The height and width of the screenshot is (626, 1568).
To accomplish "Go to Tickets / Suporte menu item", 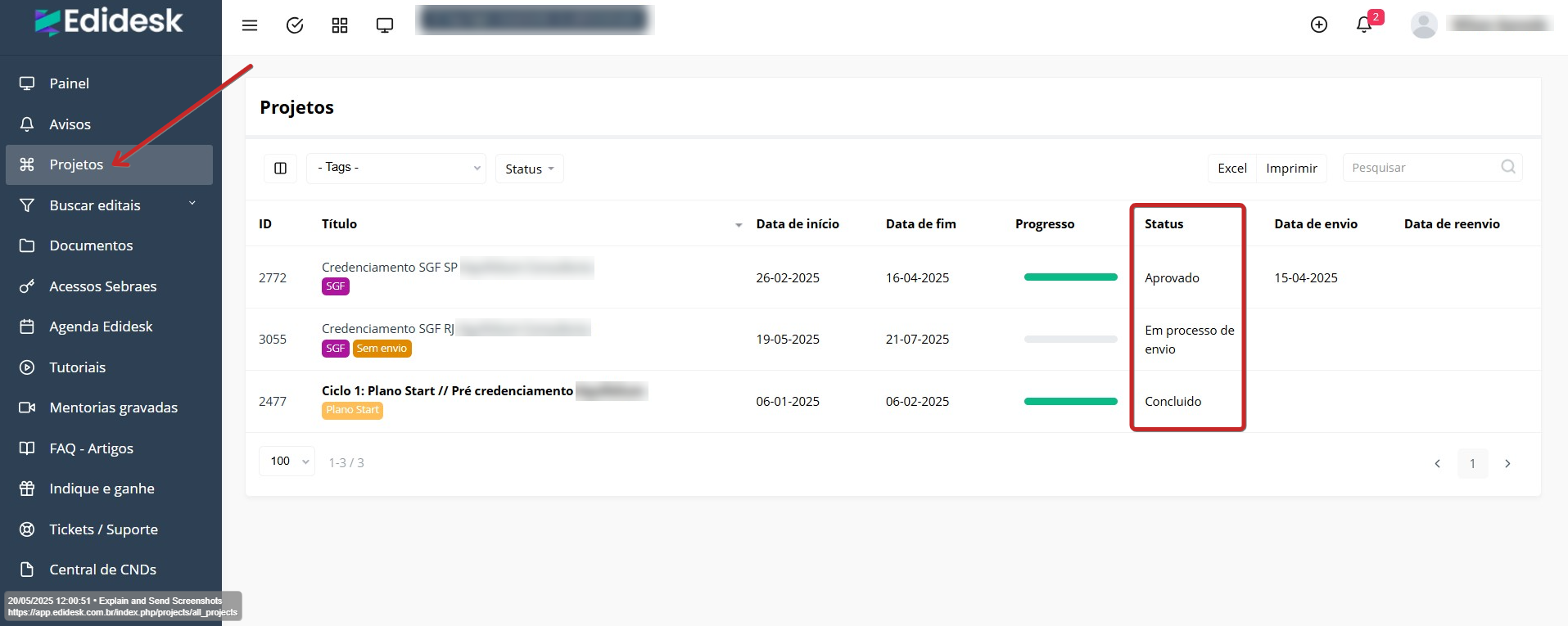I will click(103, 529).
